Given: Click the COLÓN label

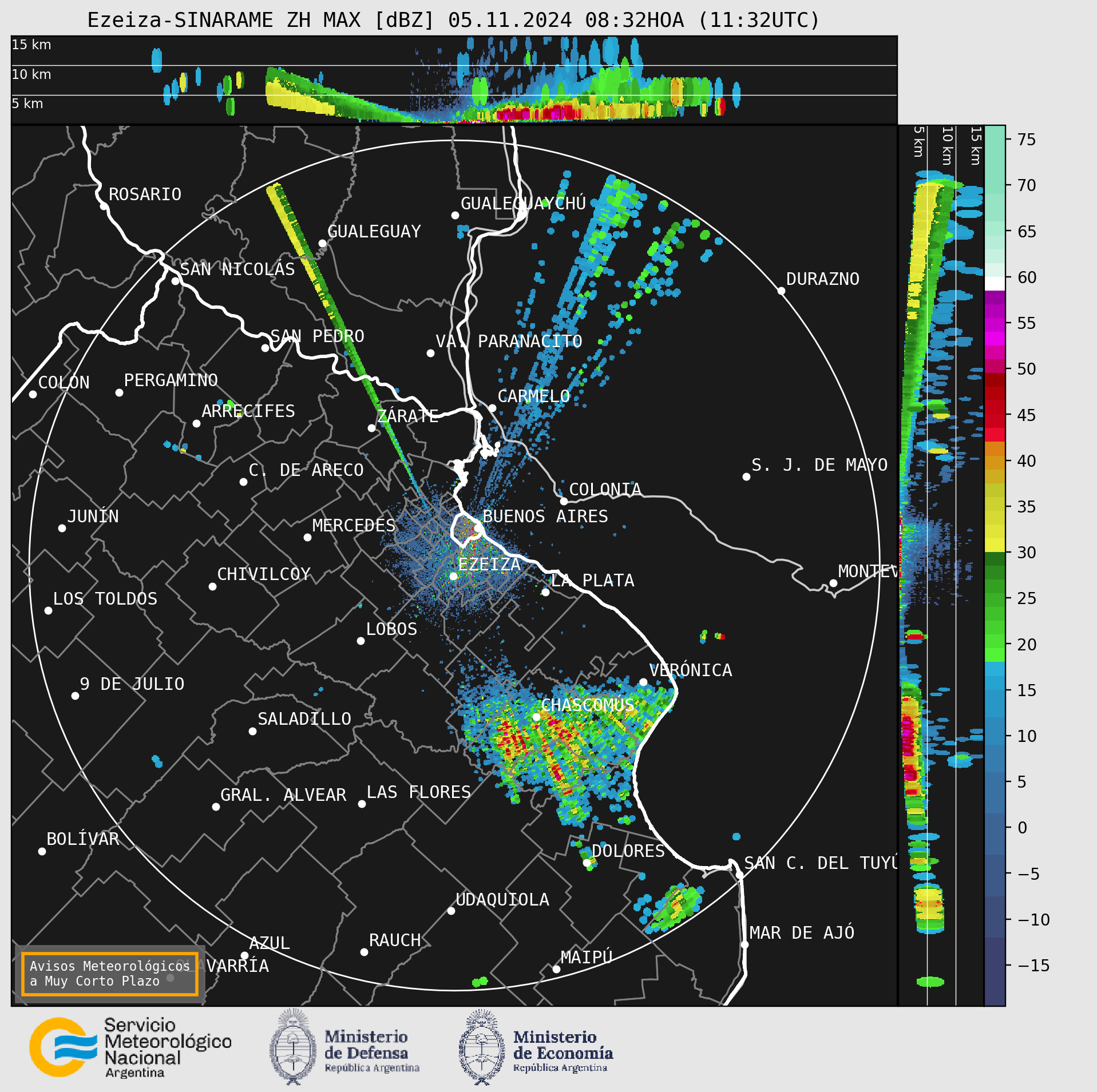Looking at the screenshot, I should [x=64, y=382].
